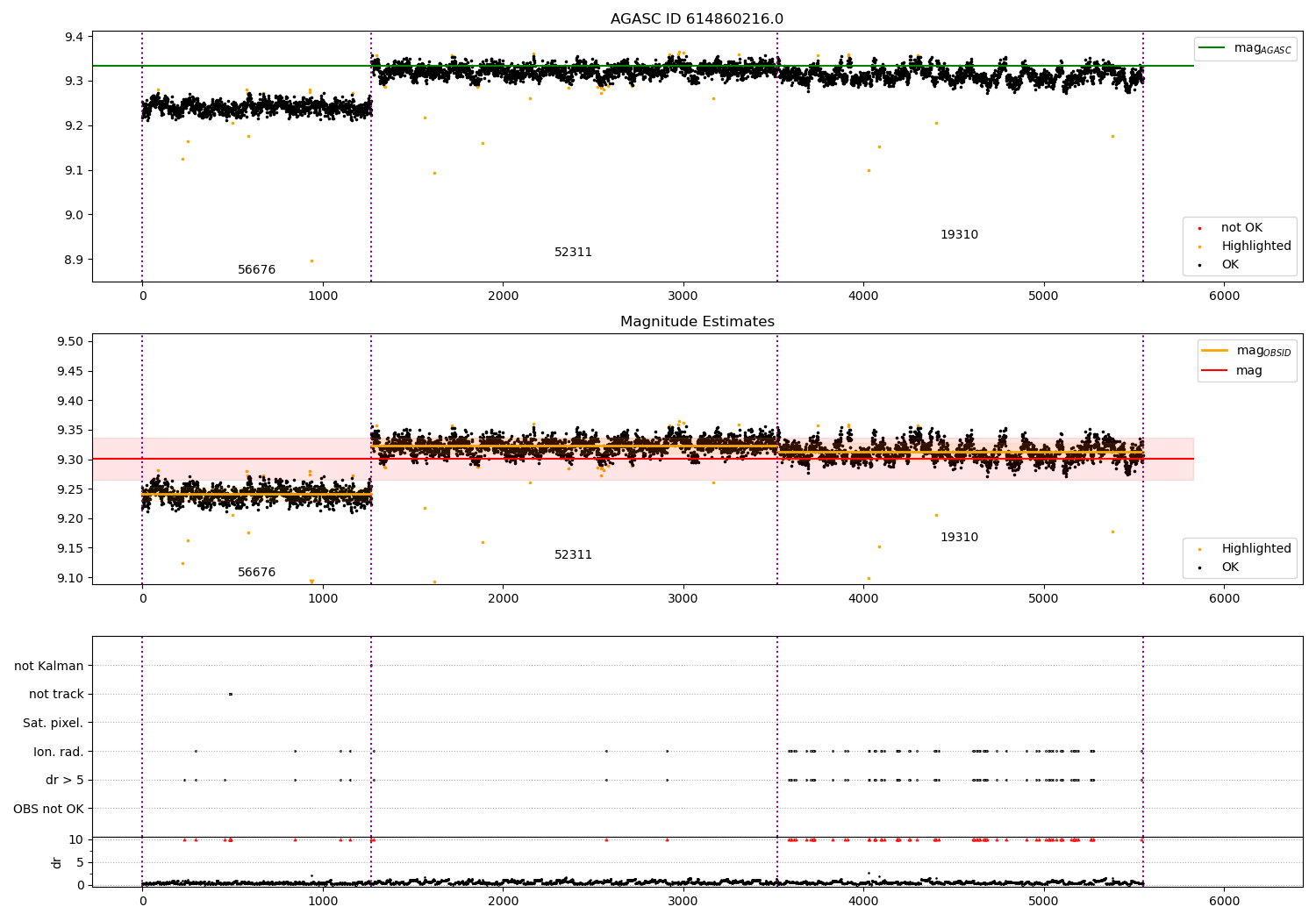Click the title 'AGASC ID 614860216.0'
Screen dimensions: 1316x921
697,19
